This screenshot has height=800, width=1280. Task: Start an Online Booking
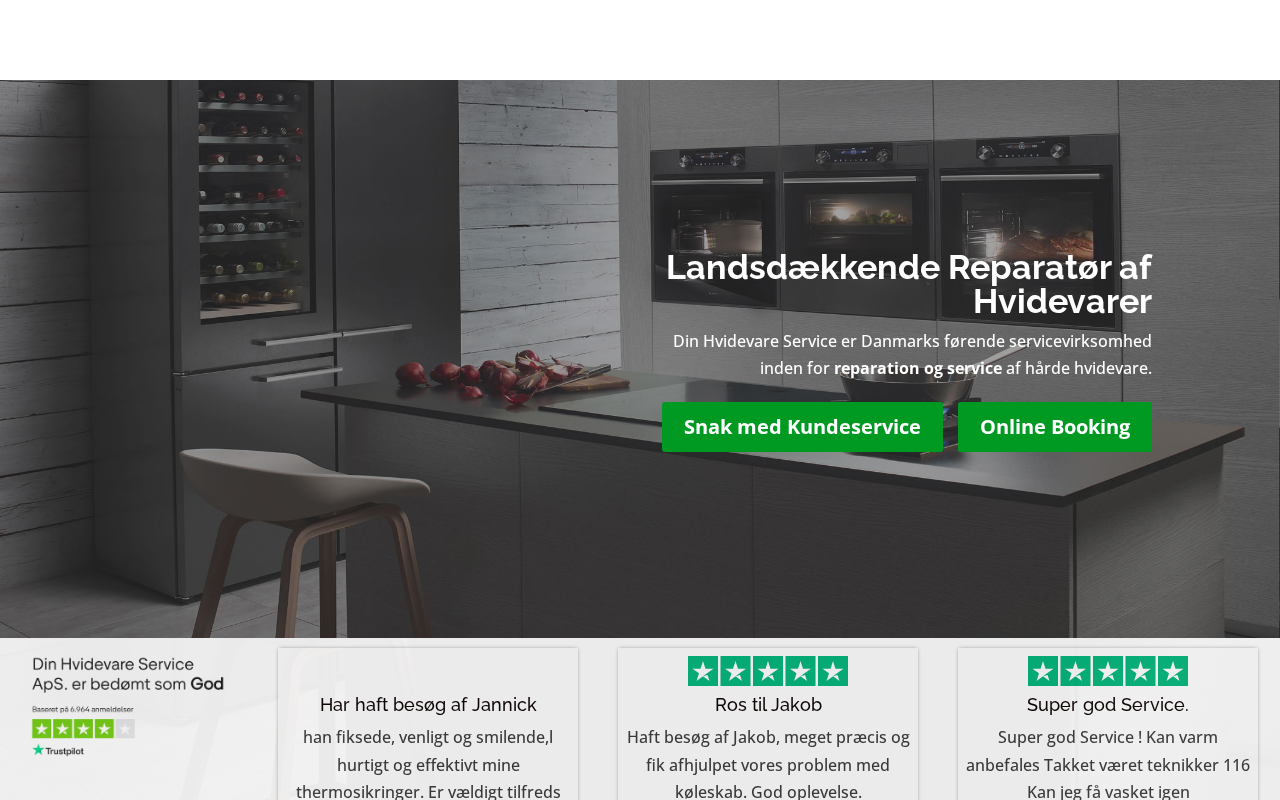1055,427
